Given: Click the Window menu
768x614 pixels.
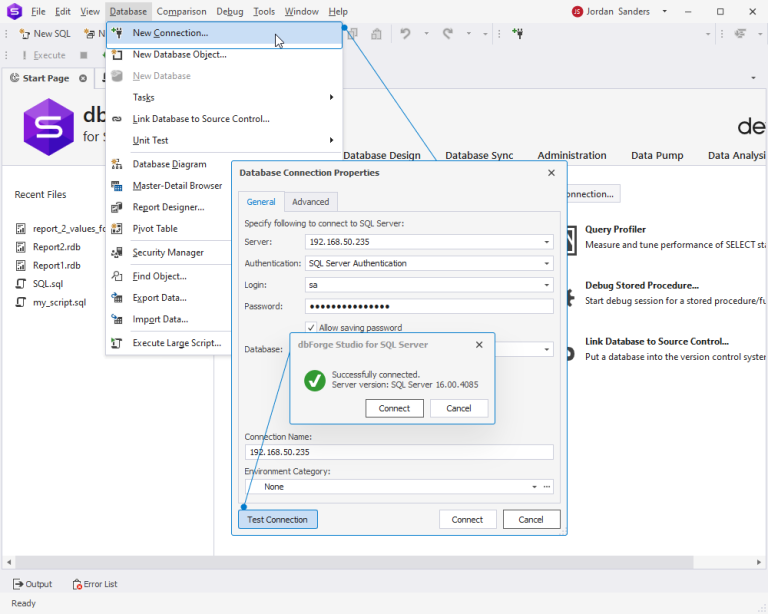Looking at the screenshot, I should point(301,11).
